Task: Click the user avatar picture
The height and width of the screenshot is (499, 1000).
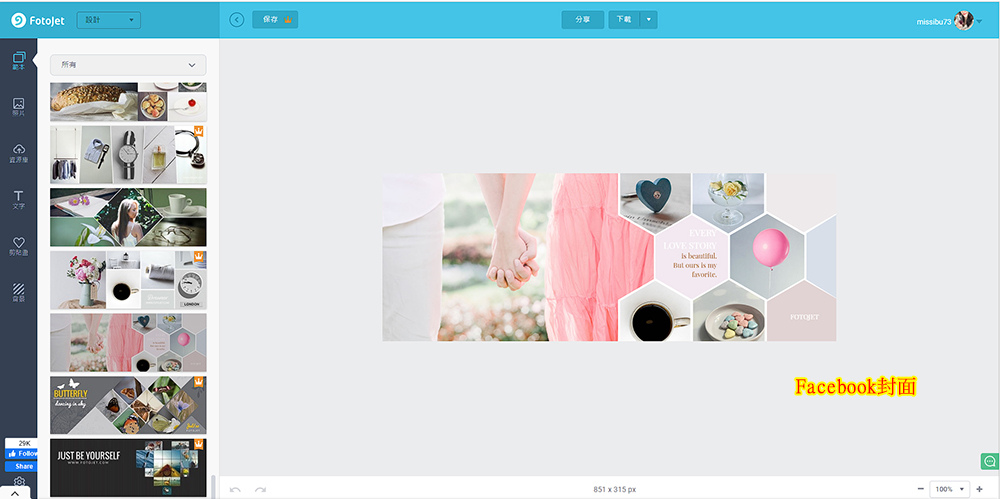Action: (964, 20)
